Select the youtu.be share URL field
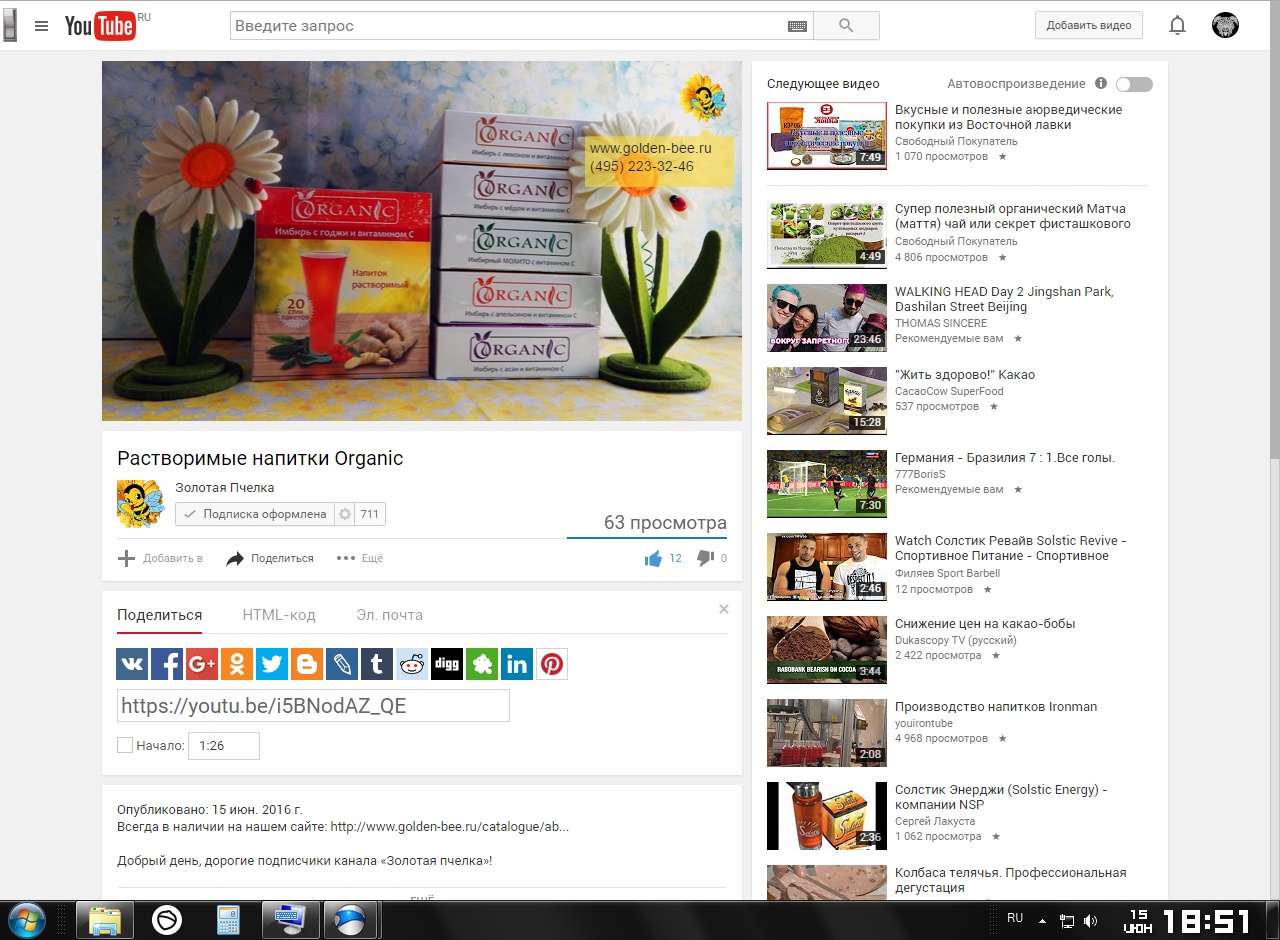The width and height of the screenshot is (1280, 940). coord(313,705)
